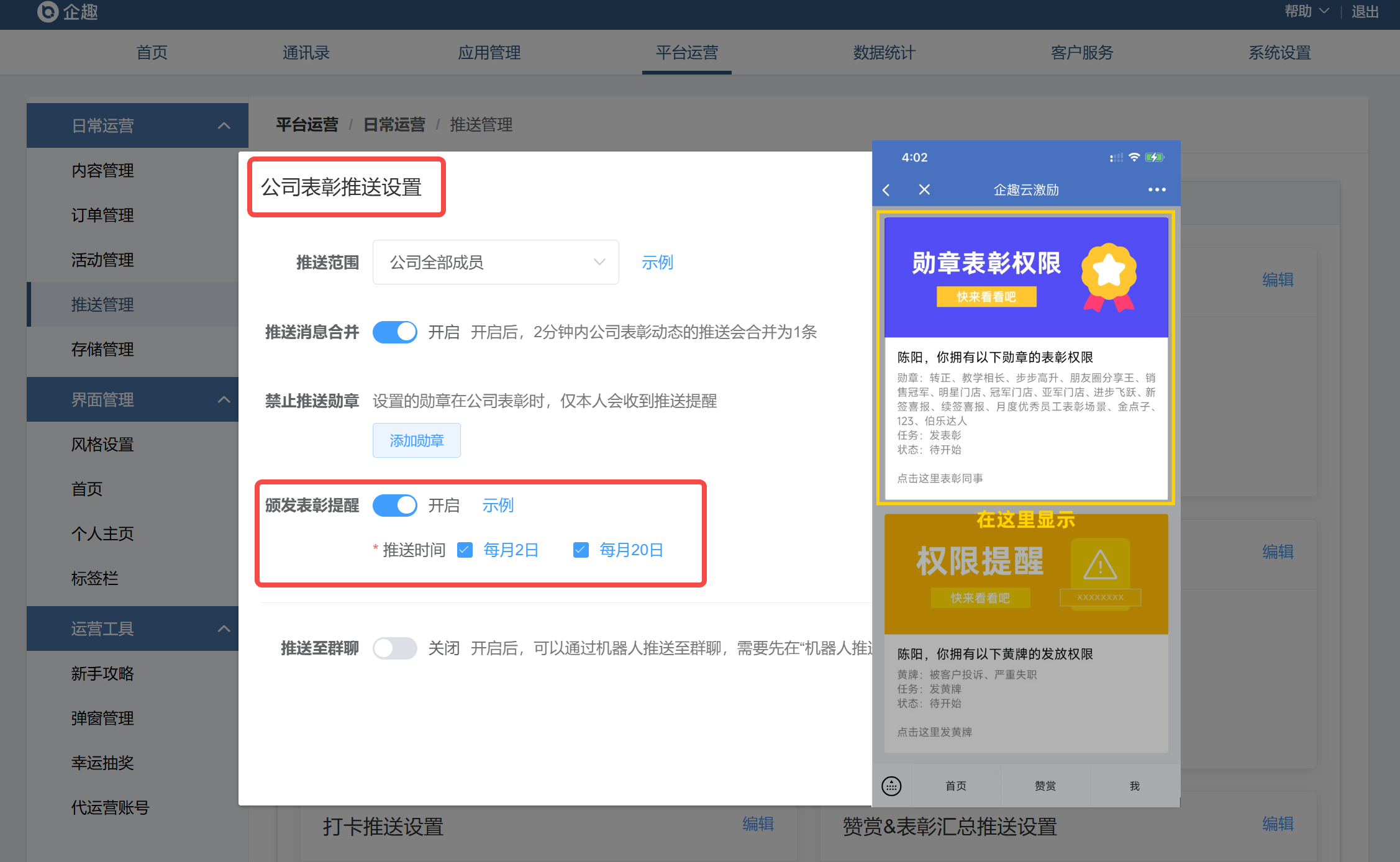Viewport: 1400px width, 862px height.
Task: Click the 快来看看吧 yellow button on banner
Action: 986,297
